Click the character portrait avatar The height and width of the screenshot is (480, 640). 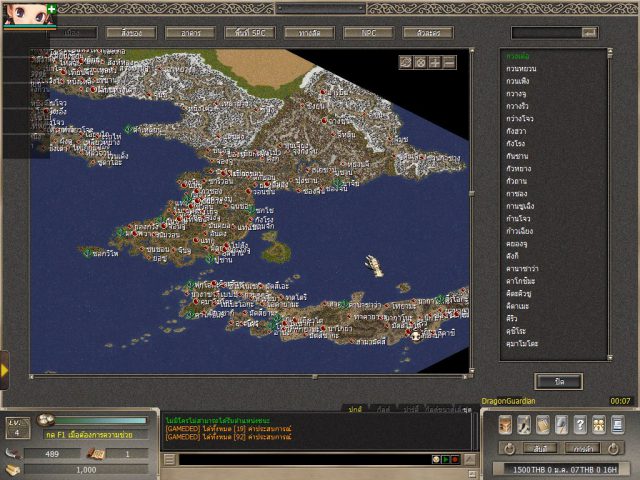[20, 11]
